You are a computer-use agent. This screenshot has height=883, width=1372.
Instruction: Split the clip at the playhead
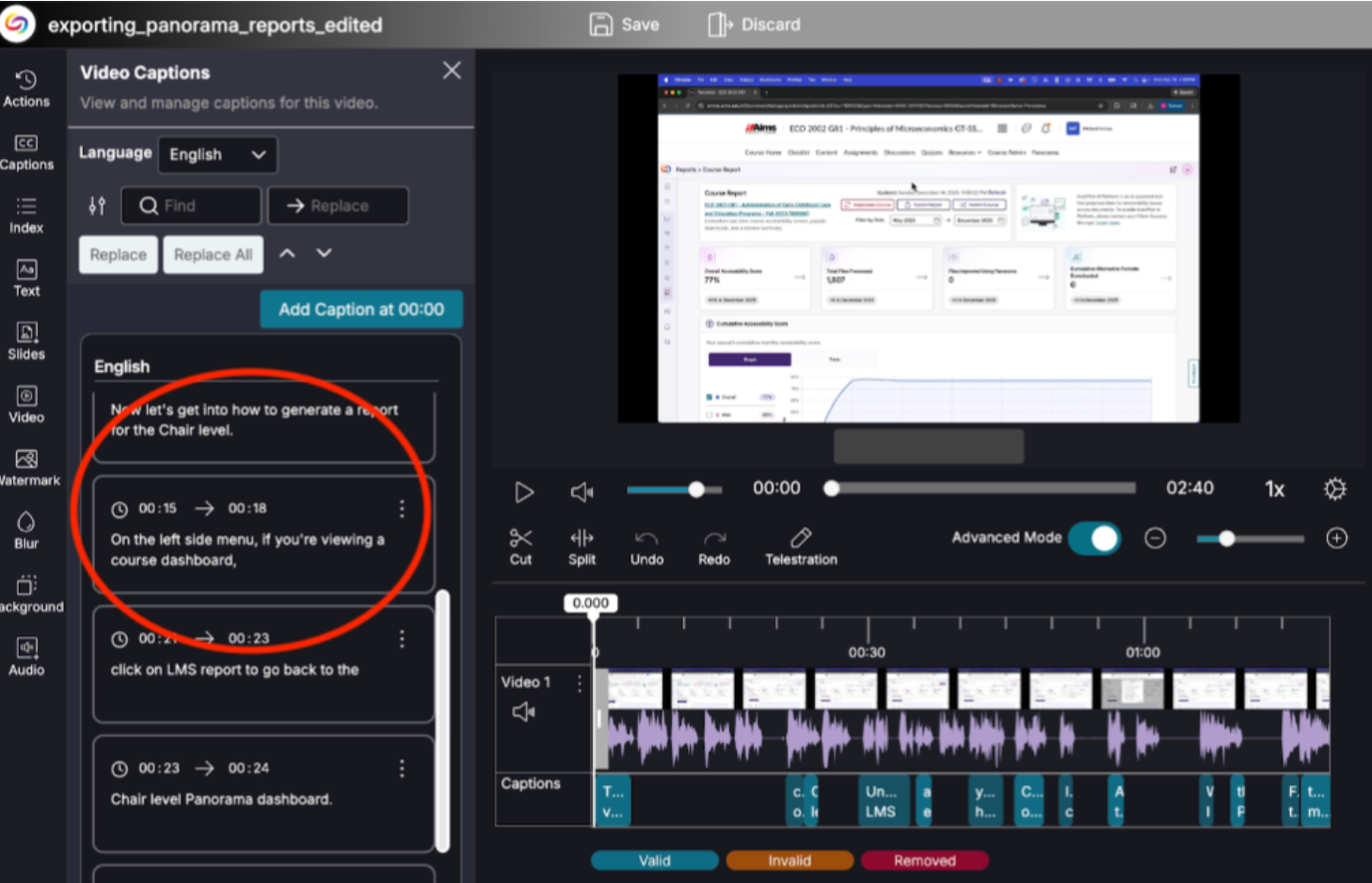point(582,546)
